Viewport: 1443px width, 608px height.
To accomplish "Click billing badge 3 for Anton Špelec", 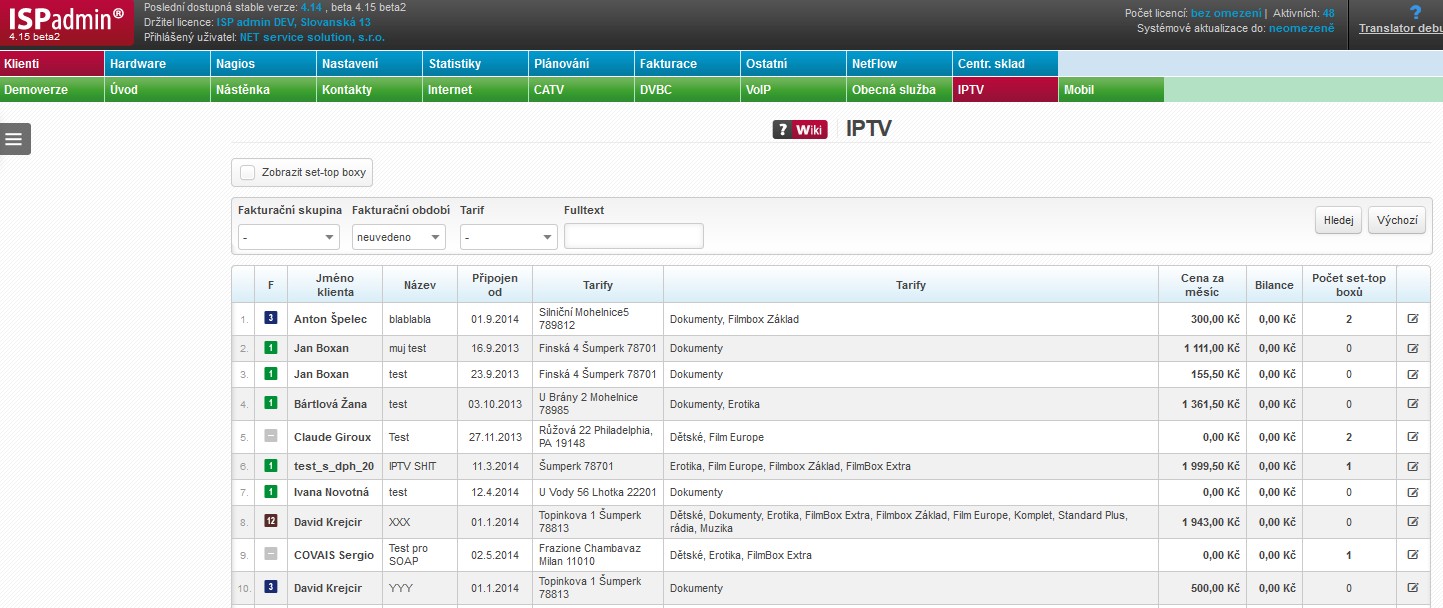I will 270,318.
